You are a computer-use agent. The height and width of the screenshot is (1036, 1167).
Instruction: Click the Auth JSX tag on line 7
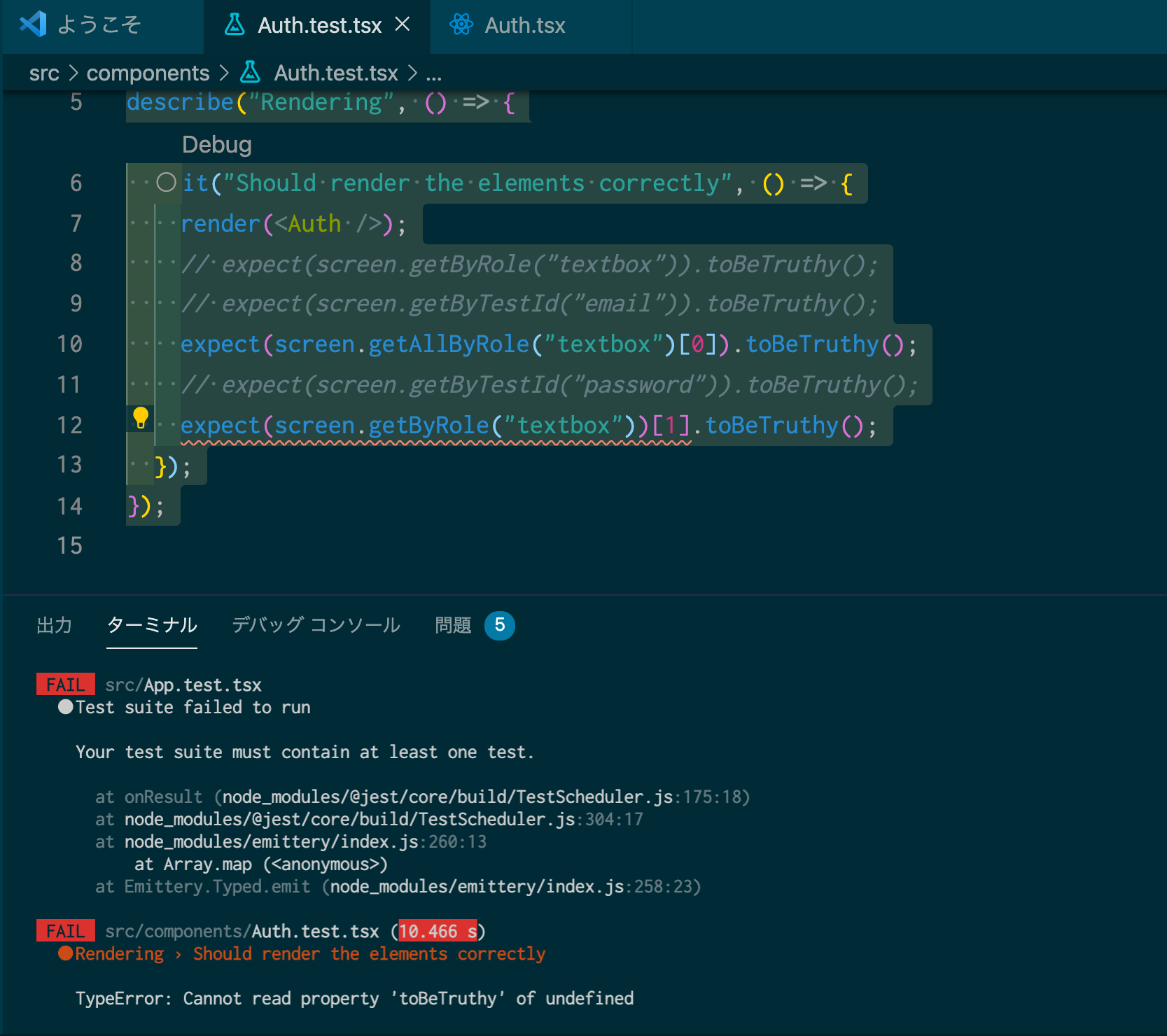tap(314, 224)
